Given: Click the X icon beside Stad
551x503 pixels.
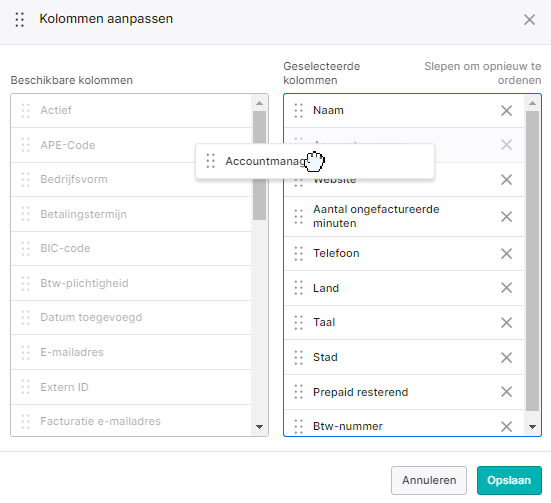Looking at the screenshot, I should pyautogui.click(x=506, y=357).
